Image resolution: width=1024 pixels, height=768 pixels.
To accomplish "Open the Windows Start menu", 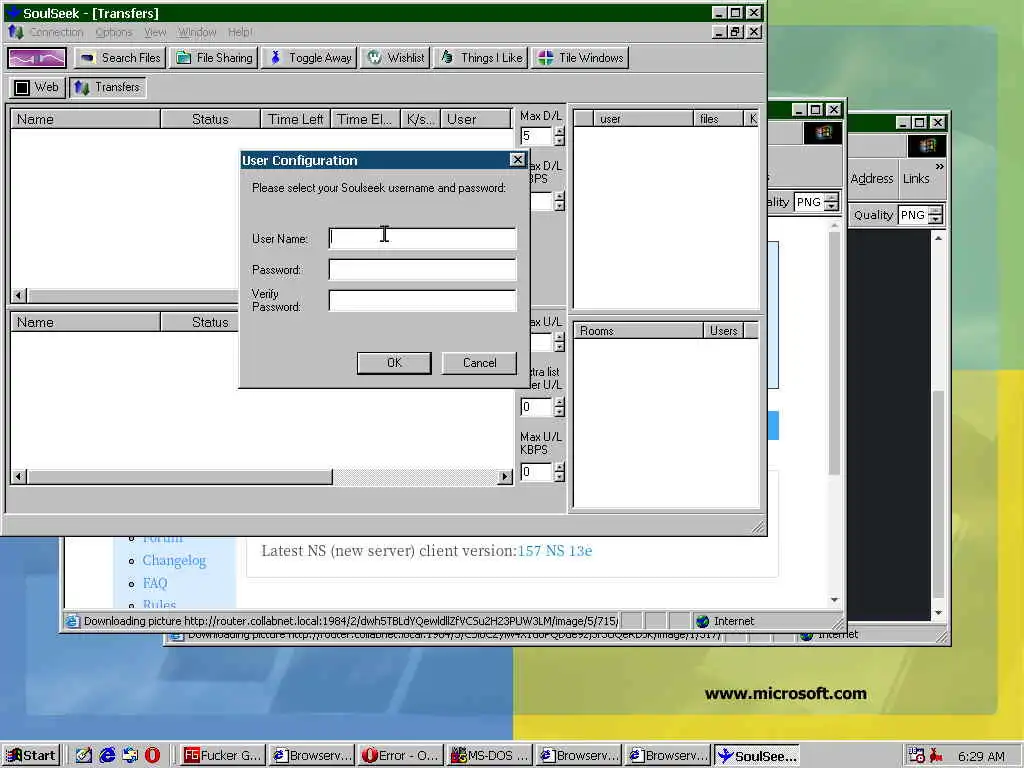I will 31,756.
